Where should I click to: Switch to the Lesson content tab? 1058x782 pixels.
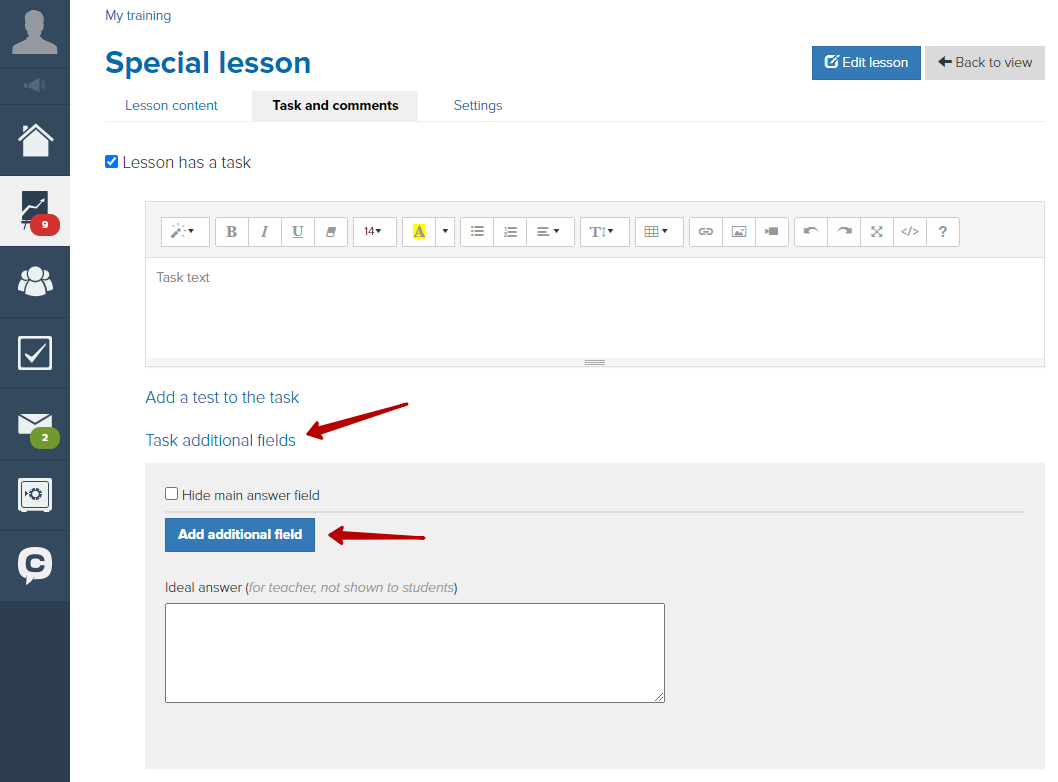(171, 106)
